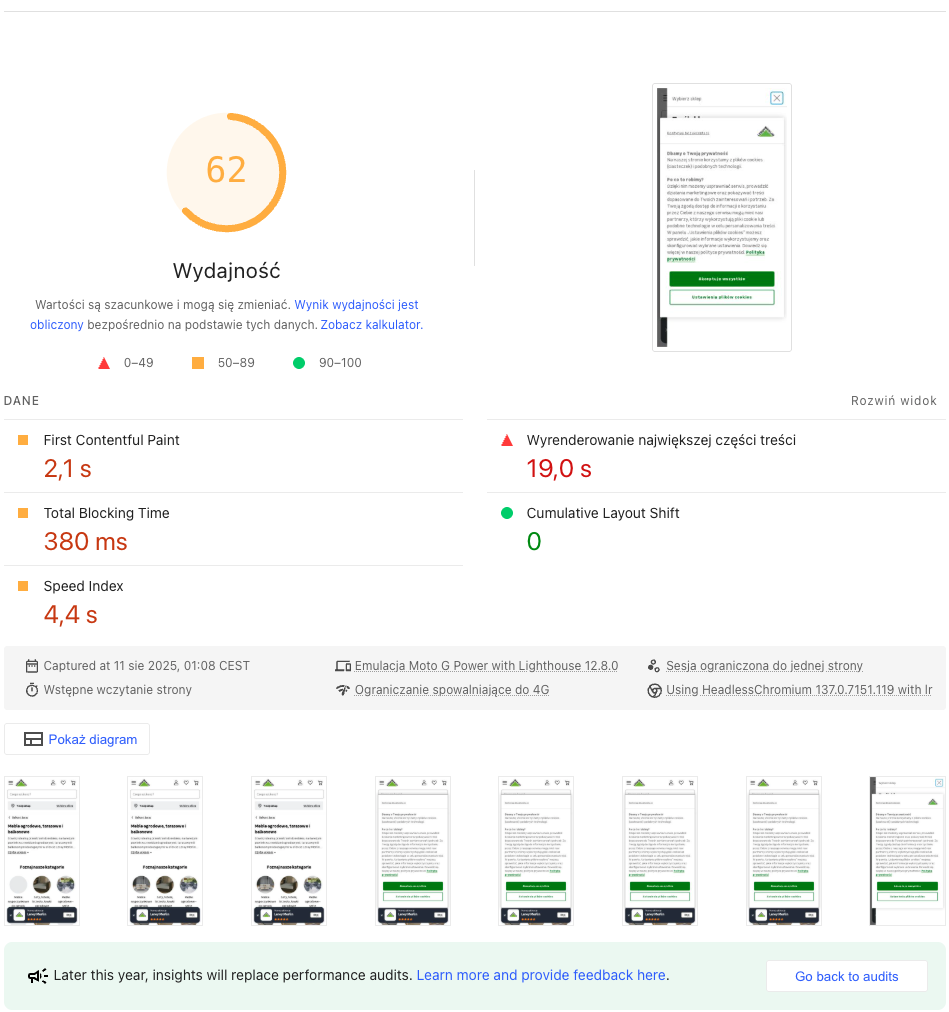Click the circular 62 performance score gauge
949x1012 pixels.
coord(226,172)
